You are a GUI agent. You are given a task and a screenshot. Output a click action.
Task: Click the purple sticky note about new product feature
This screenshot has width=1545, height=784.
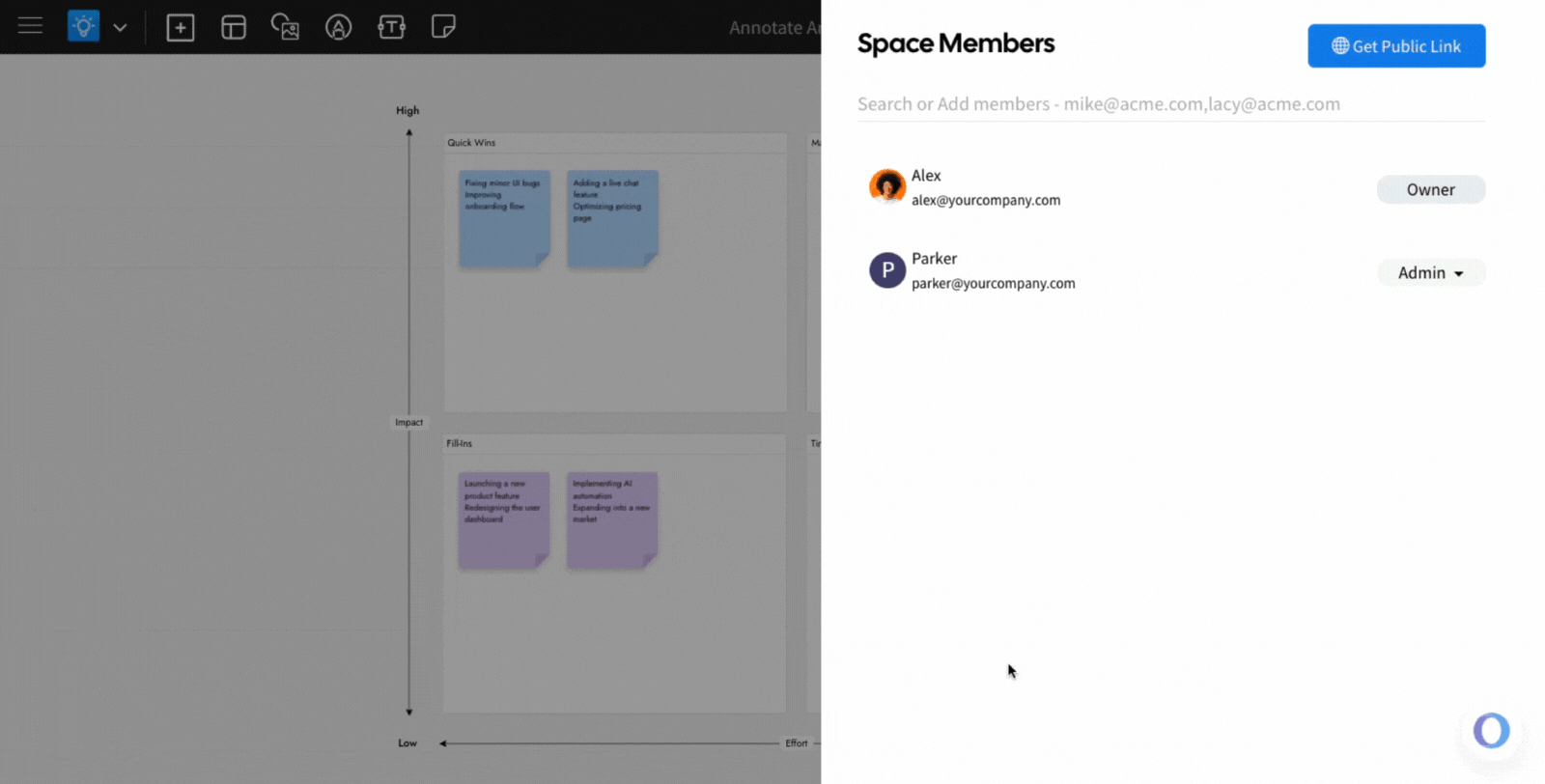[x=504, y=520]
